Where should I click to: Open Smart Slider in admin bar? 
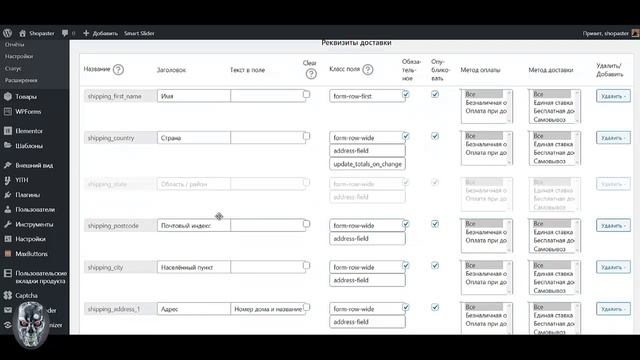pos(139,33)
